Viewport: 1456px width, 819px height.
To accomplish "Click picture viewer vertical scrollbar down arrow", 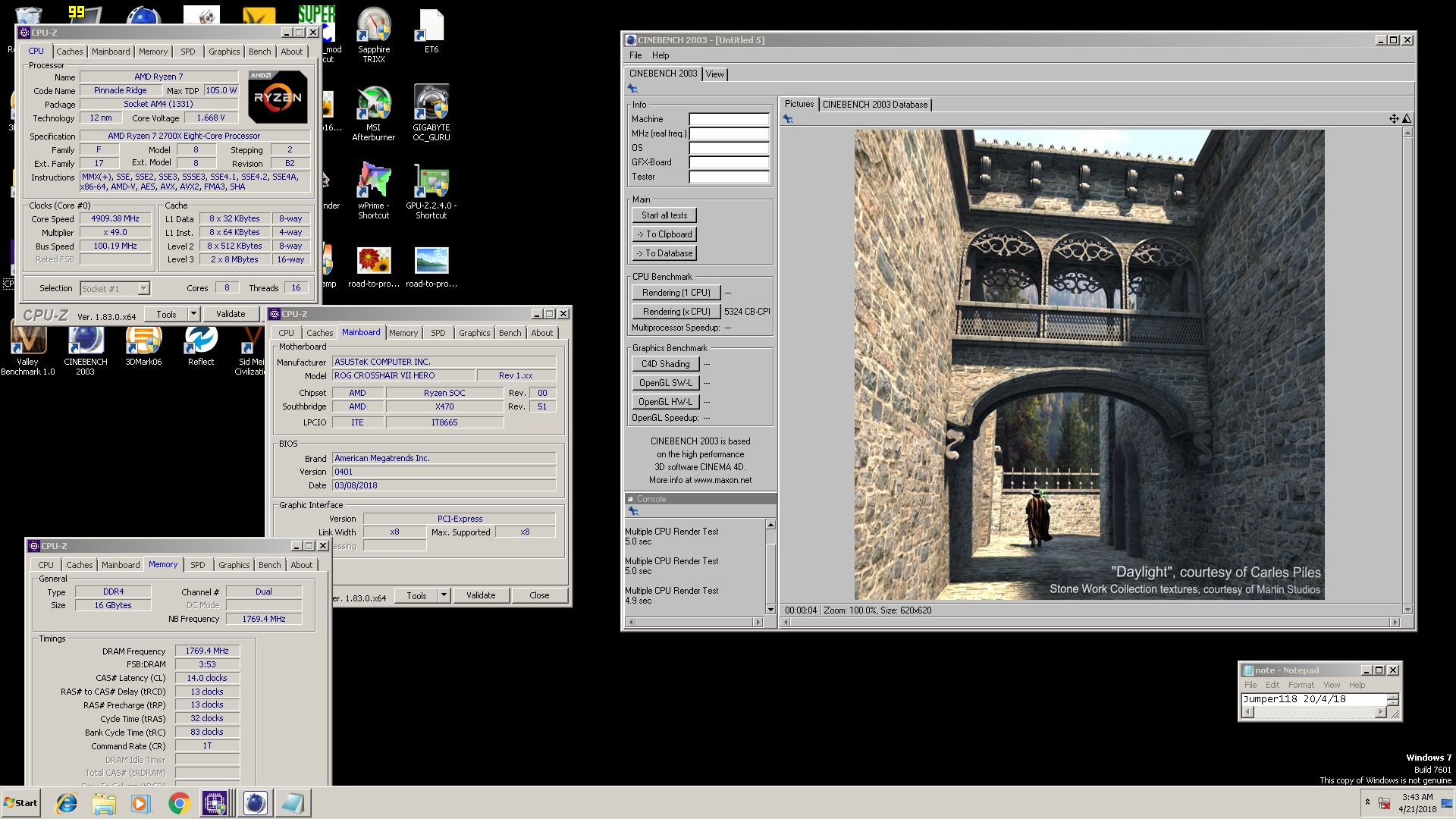I will coord(1407,609).
